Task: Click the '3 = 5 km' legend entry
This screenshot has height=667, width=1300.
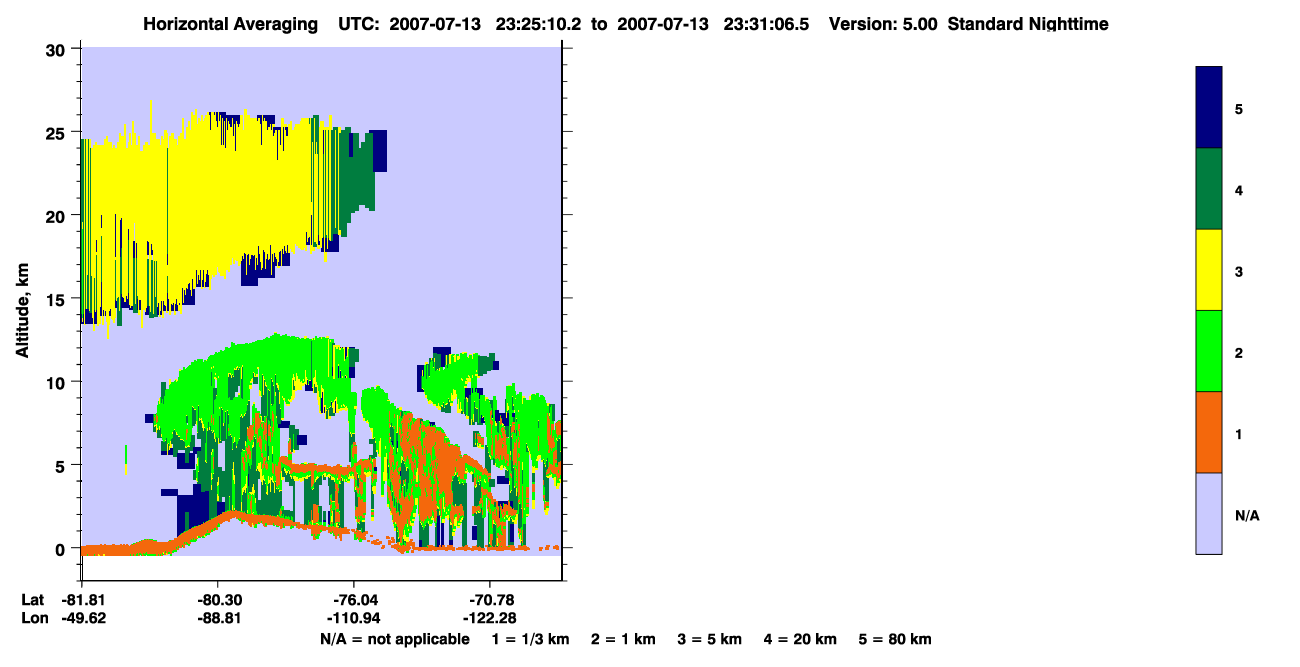Action: 710,639
